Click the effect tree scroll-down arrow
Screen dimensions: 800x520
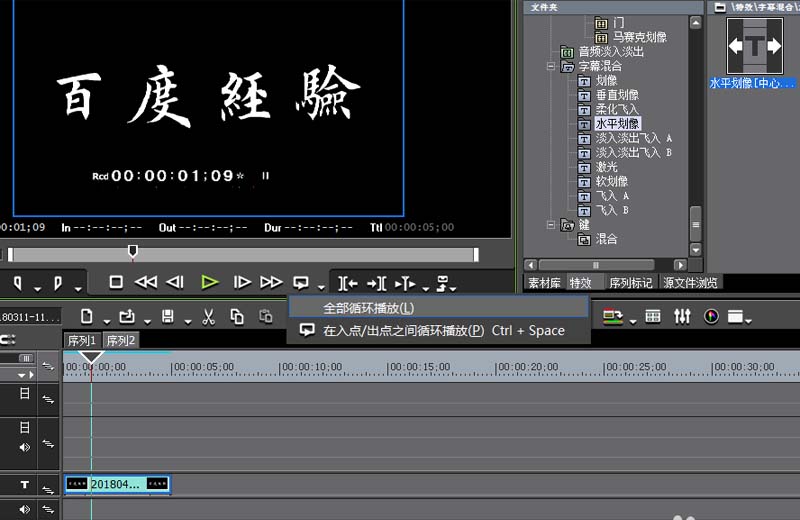tap(695, 249)
